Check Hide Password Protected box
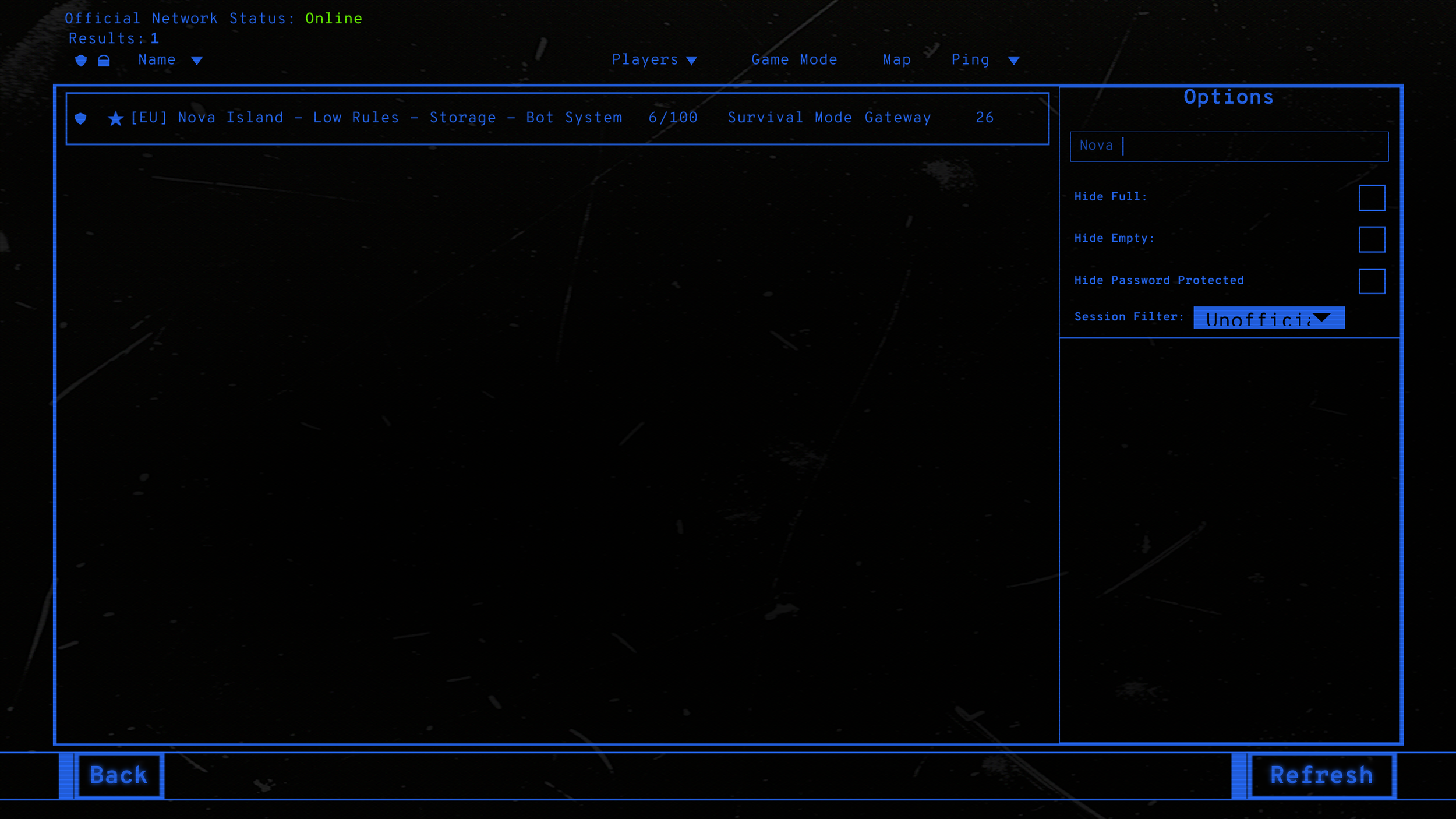The width and height of the screenshot is (1456, 819). tap(1372, 281)
